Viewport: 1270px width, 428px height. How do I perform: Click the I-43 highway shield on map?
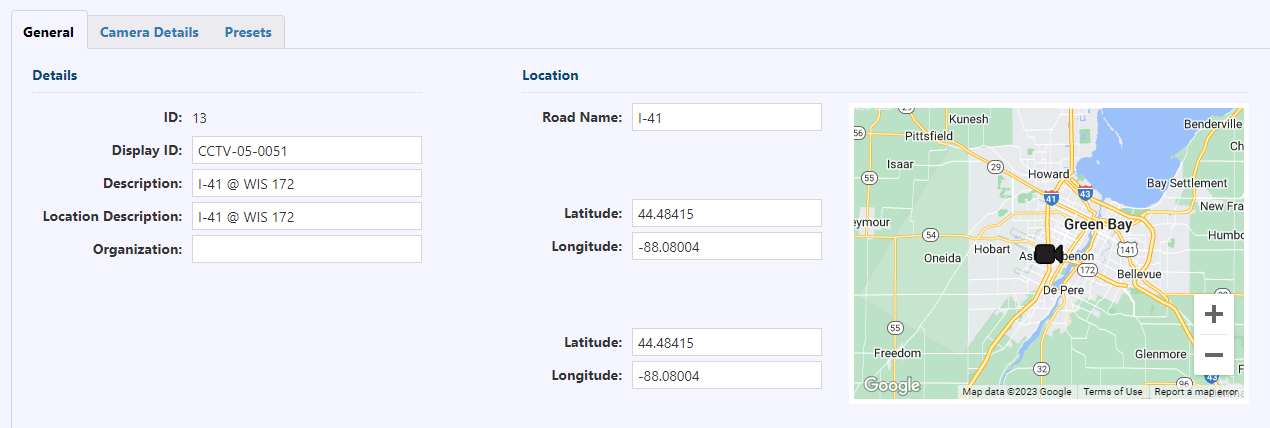coord(1084,193)
